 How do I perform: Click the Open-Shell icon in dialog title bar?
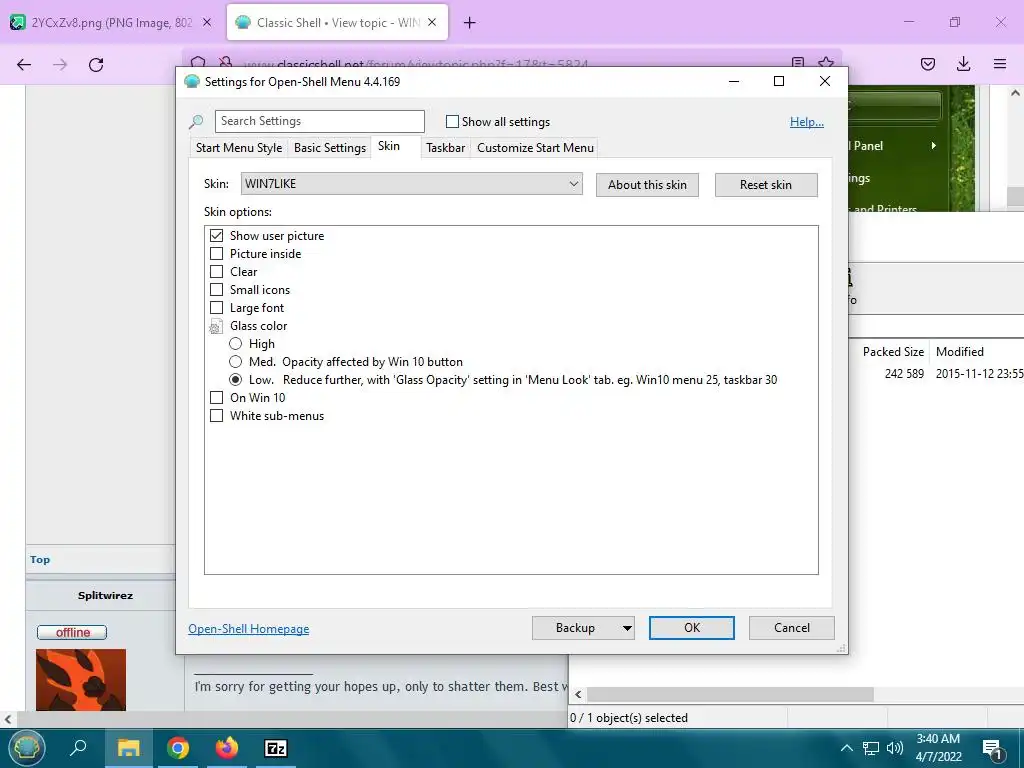tap(191, 82)
